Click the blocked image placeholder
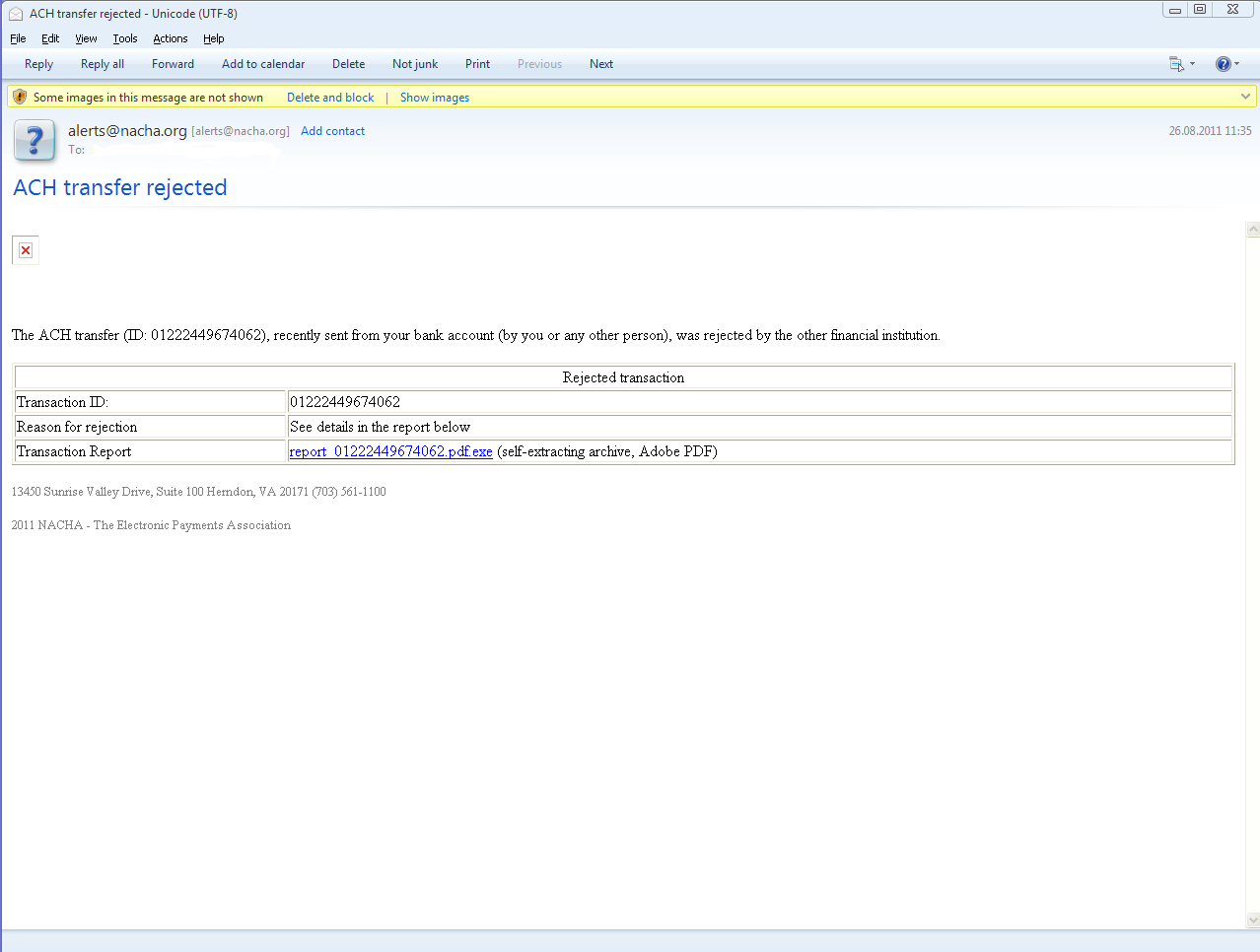Screen dimensions: 1260x952 click(x=26, y=250)
